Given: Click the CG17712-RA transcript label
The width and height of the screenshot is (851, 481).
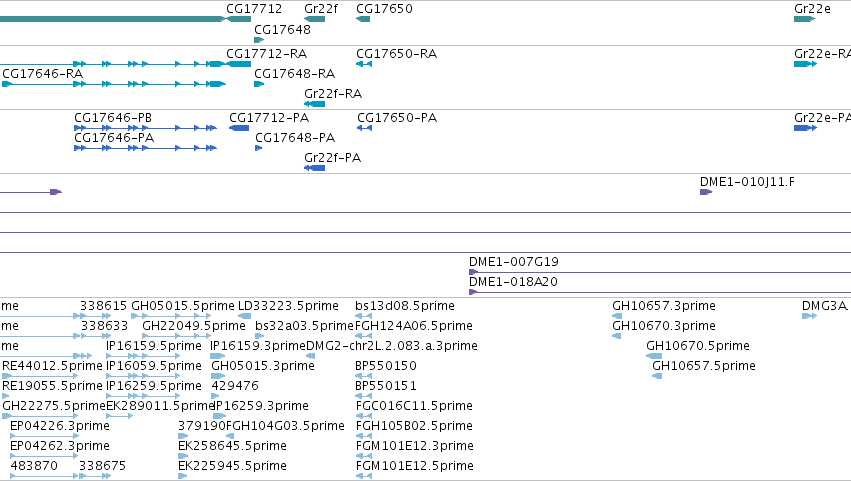Looking at the screenshot, I should (266, 54).
